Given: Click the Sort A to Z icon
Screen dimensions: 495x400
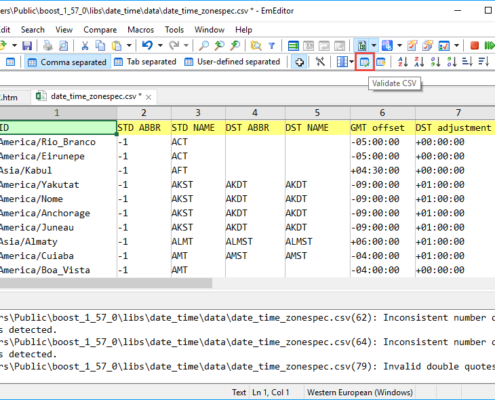Looking at the screenshot, I should (403, 62).
